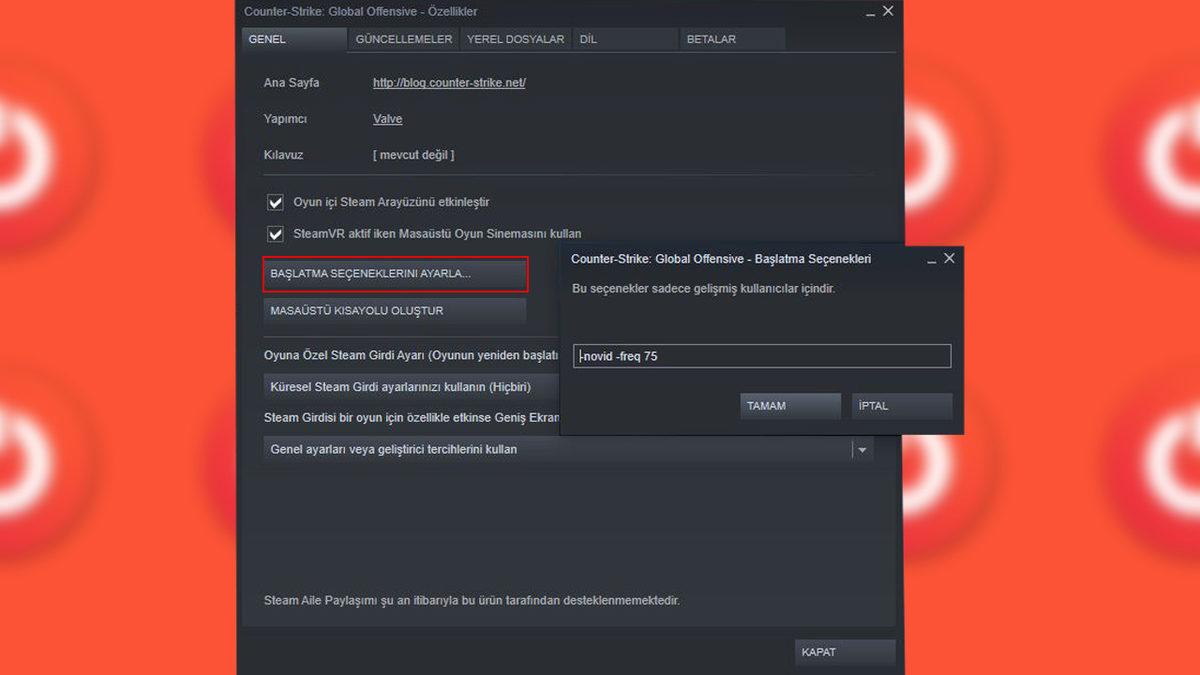Click inside the launch options text field
The width and height of the screenshot is (1200, 675).
pyautogui.click(x=761, y=355)
